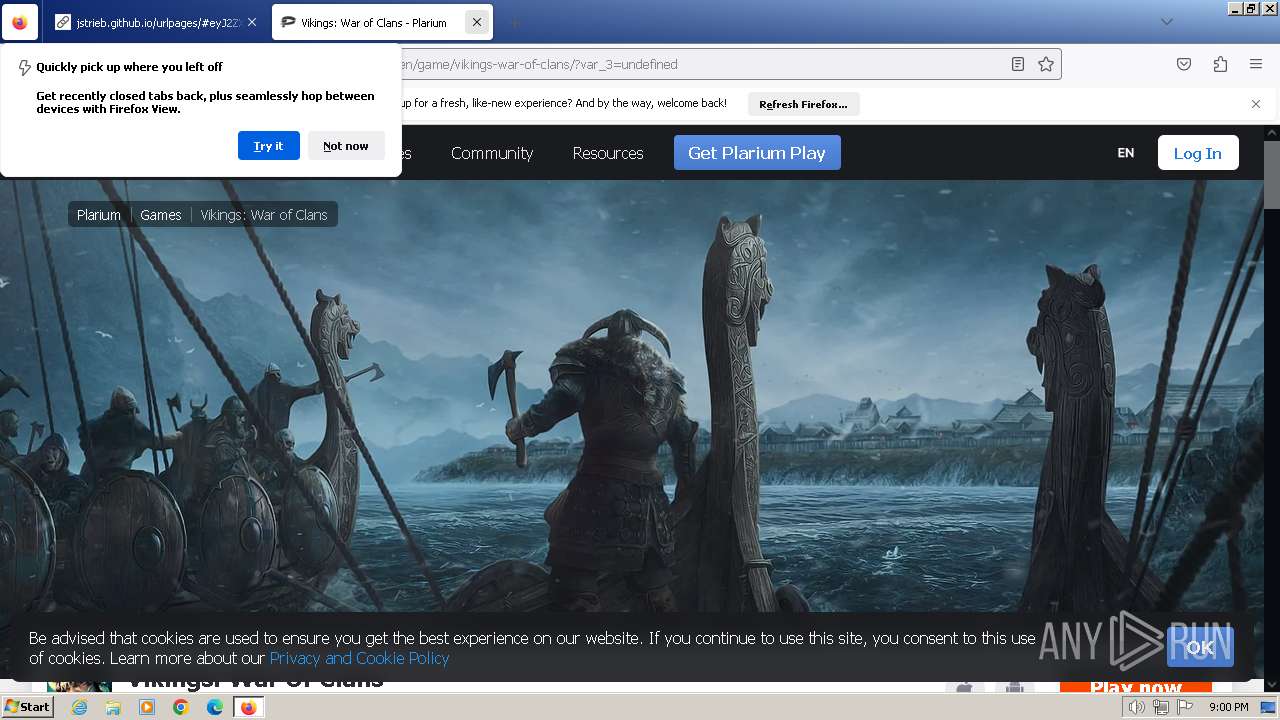
Task: Click the Get Plarium Play button
Action: coord(757,153)
